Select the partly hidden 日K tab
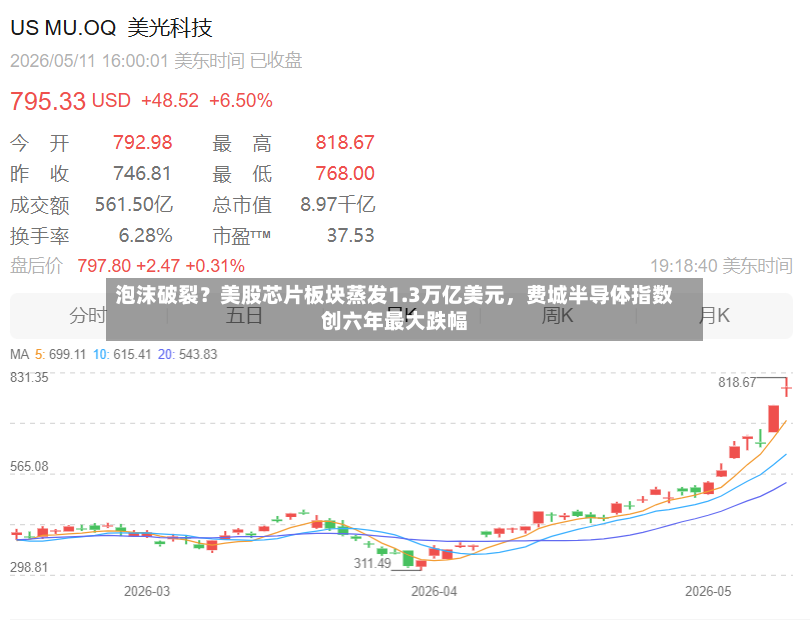The height and width of the screenshot is (620, 810). [402, 315]
